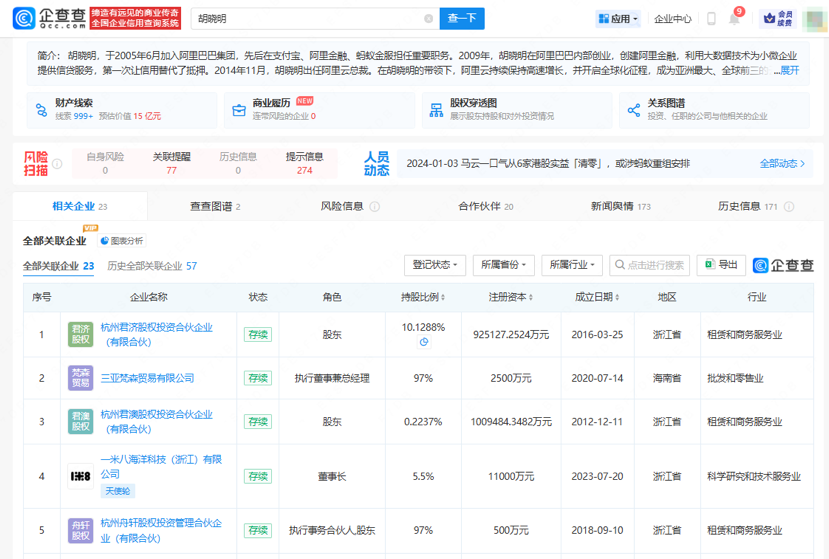The width and height of the screenshot is (829, 559).
Task: Expand the 所属行业 filter dropdown
Action: (571, 265)
